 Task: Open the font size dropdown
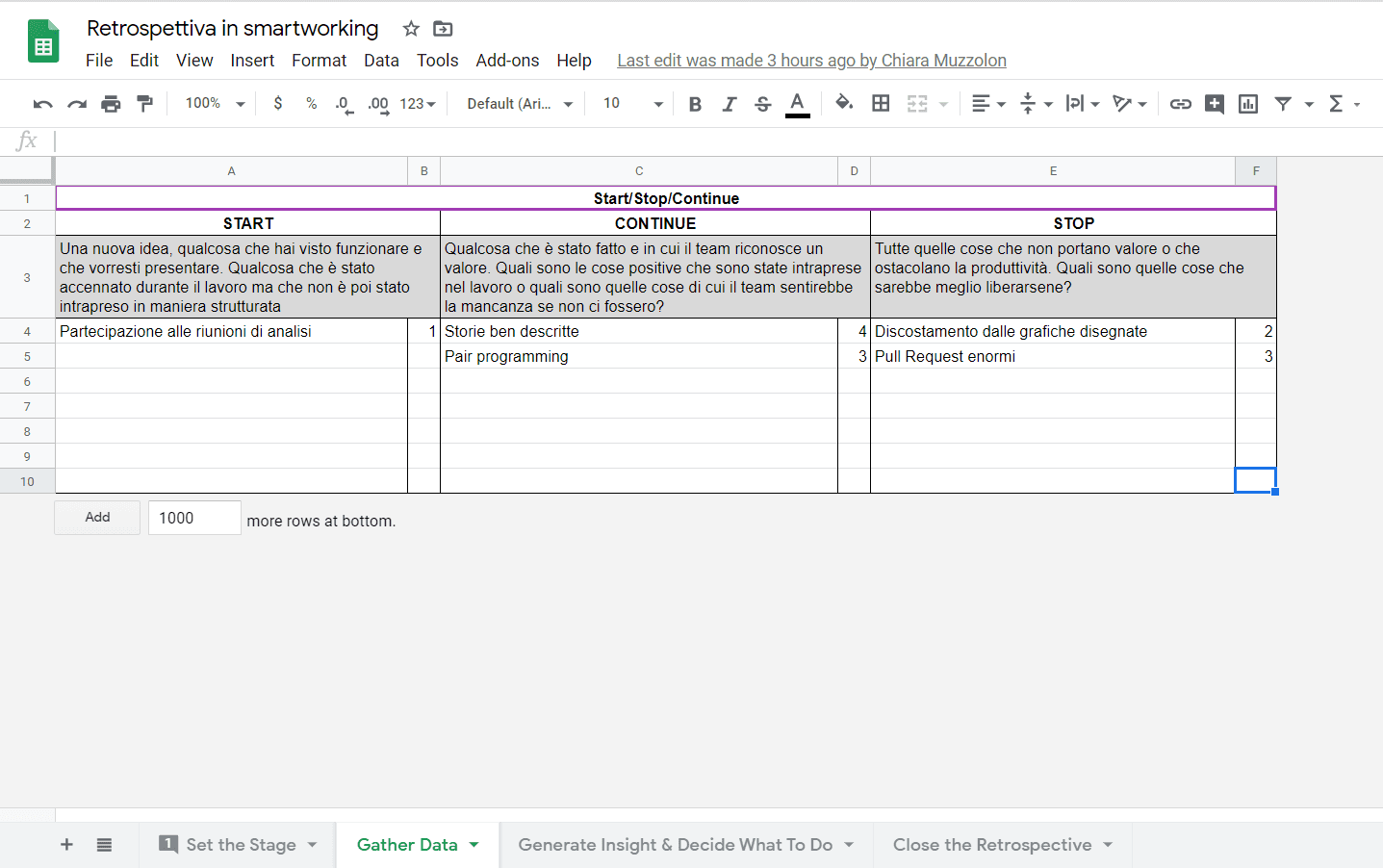pyautogui.click(x=632, y=104)
